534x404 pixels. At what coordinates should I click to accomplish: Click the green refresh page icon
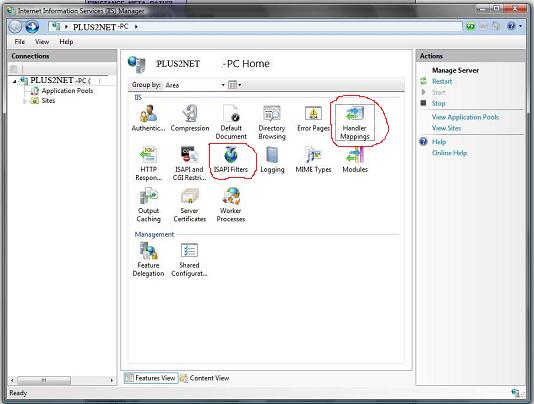point(471,26)
